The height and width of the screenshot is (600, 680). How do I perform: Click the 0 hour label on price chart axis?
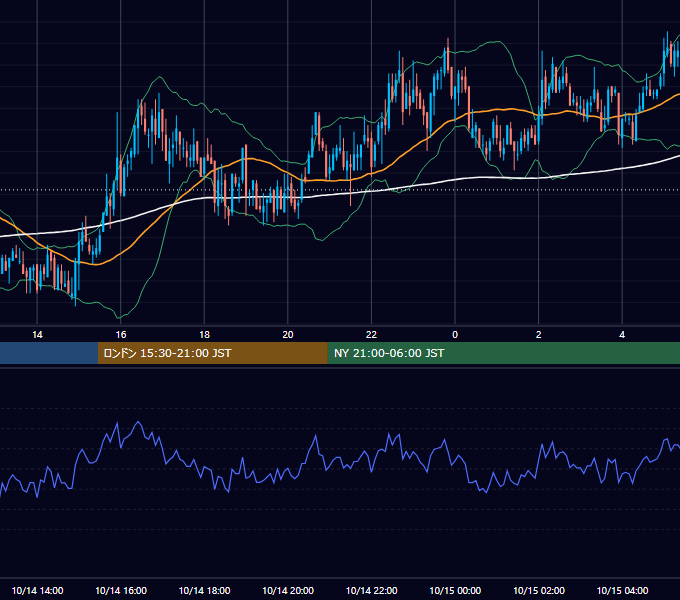tap(455, 335)
